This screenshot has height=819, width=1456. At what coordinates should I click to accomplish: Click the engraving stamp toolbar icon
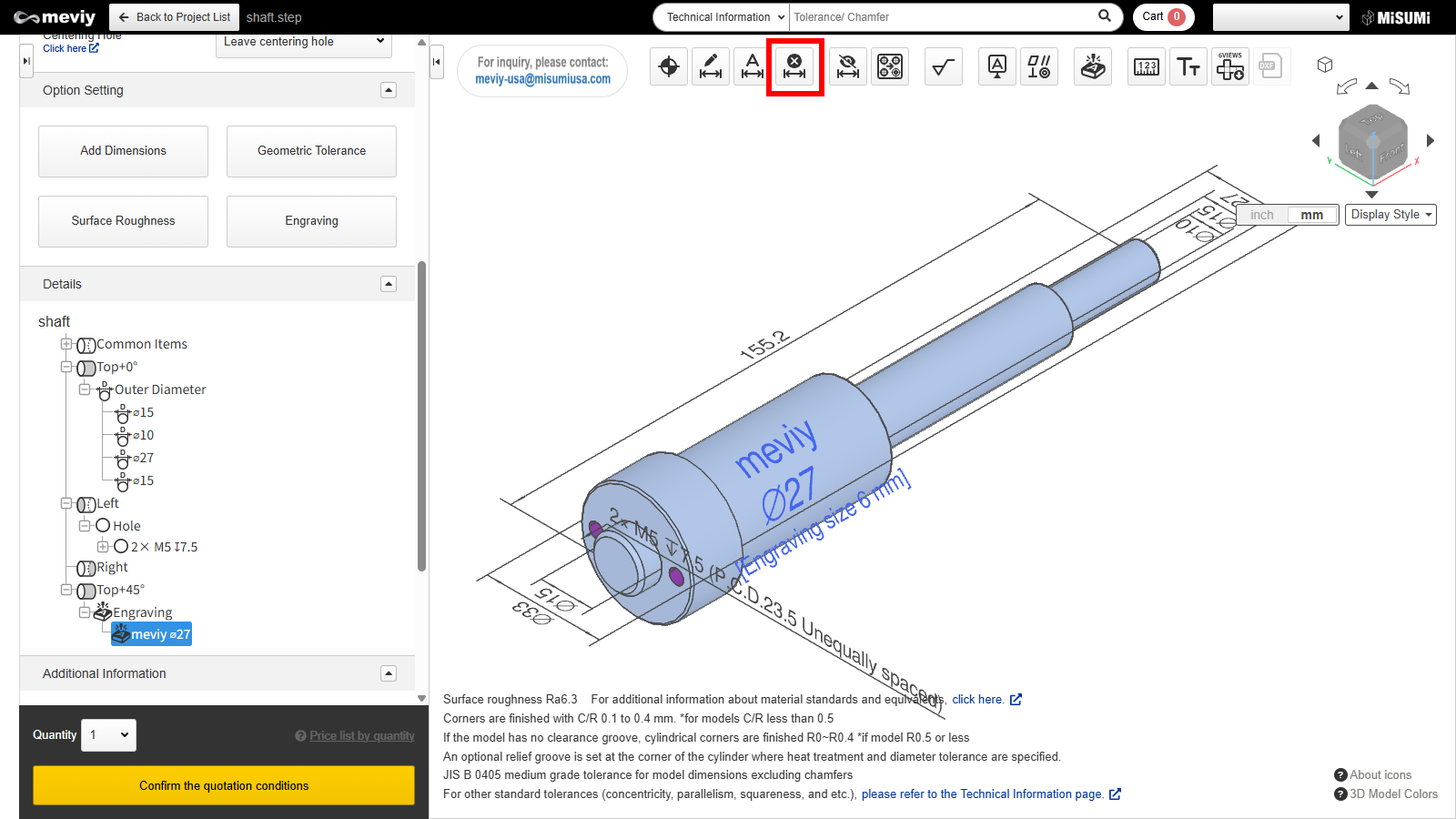(x=1093, y=66)
